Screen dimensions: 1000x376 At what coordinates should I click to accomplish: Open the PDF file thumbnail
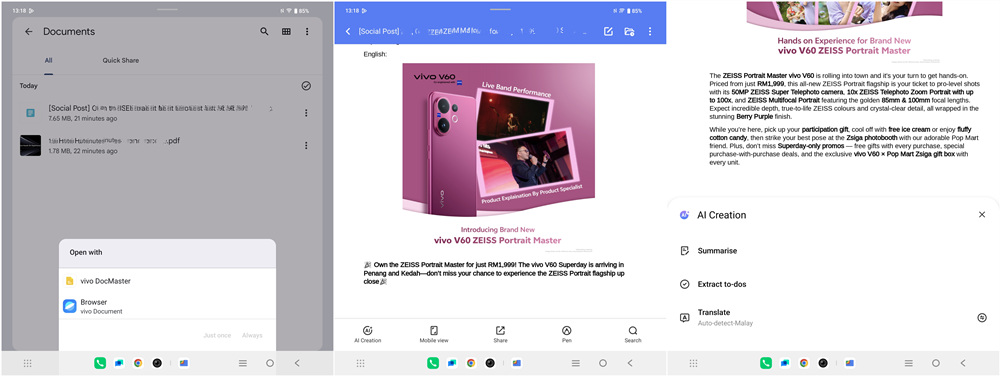(x=30, y=145)
